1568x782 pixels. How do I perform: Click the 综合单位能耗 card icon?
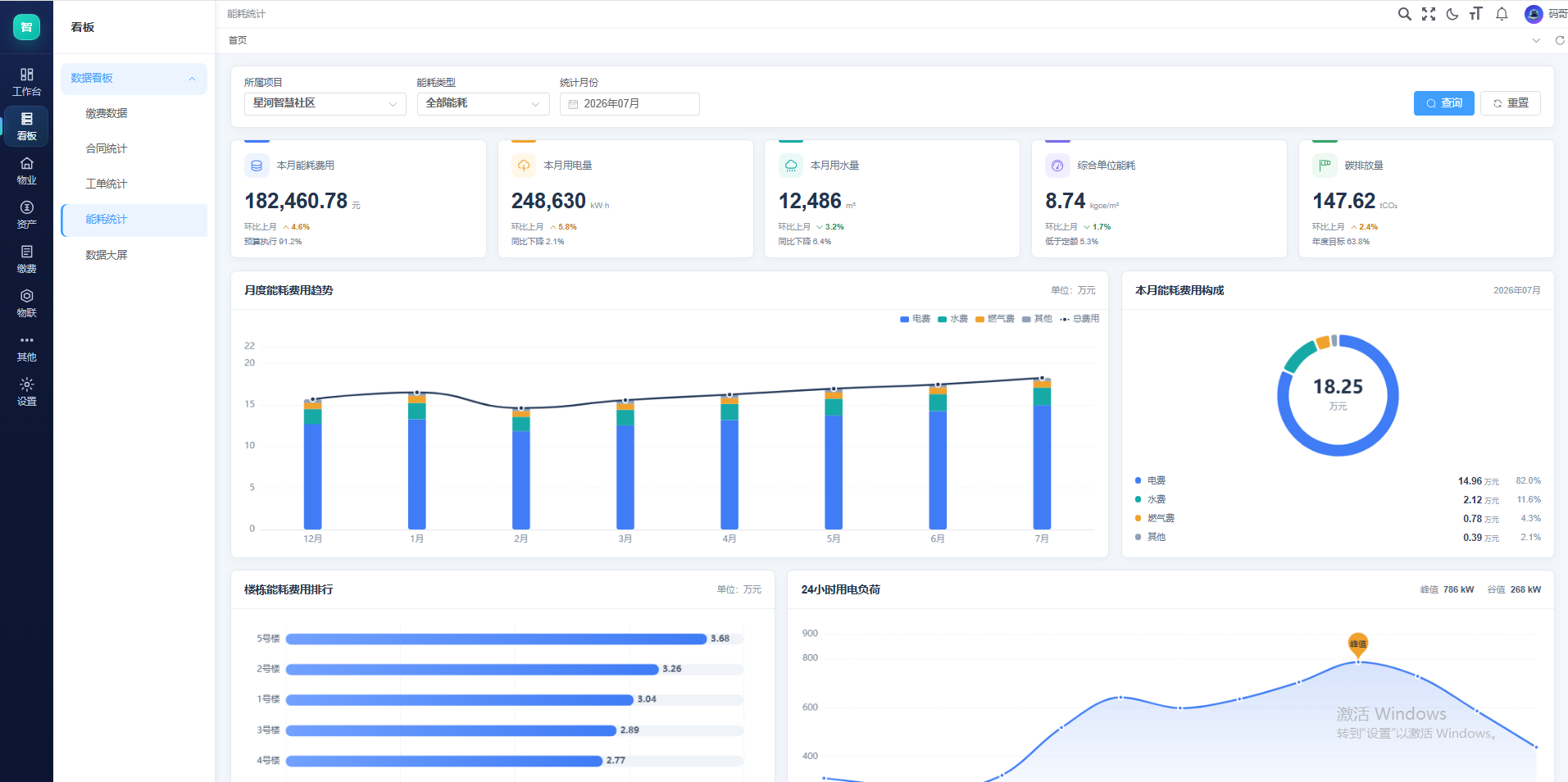click(x=1057, y=166)
